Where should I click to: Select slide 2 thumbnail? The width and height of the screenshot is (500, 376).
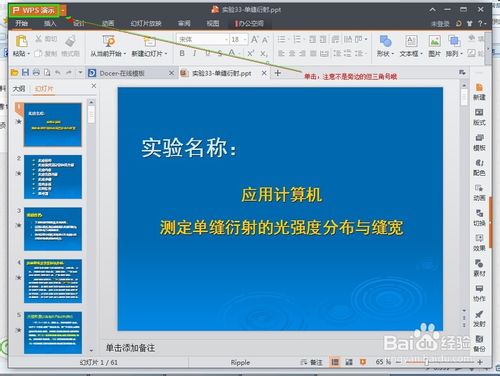(x=53, y=177)
